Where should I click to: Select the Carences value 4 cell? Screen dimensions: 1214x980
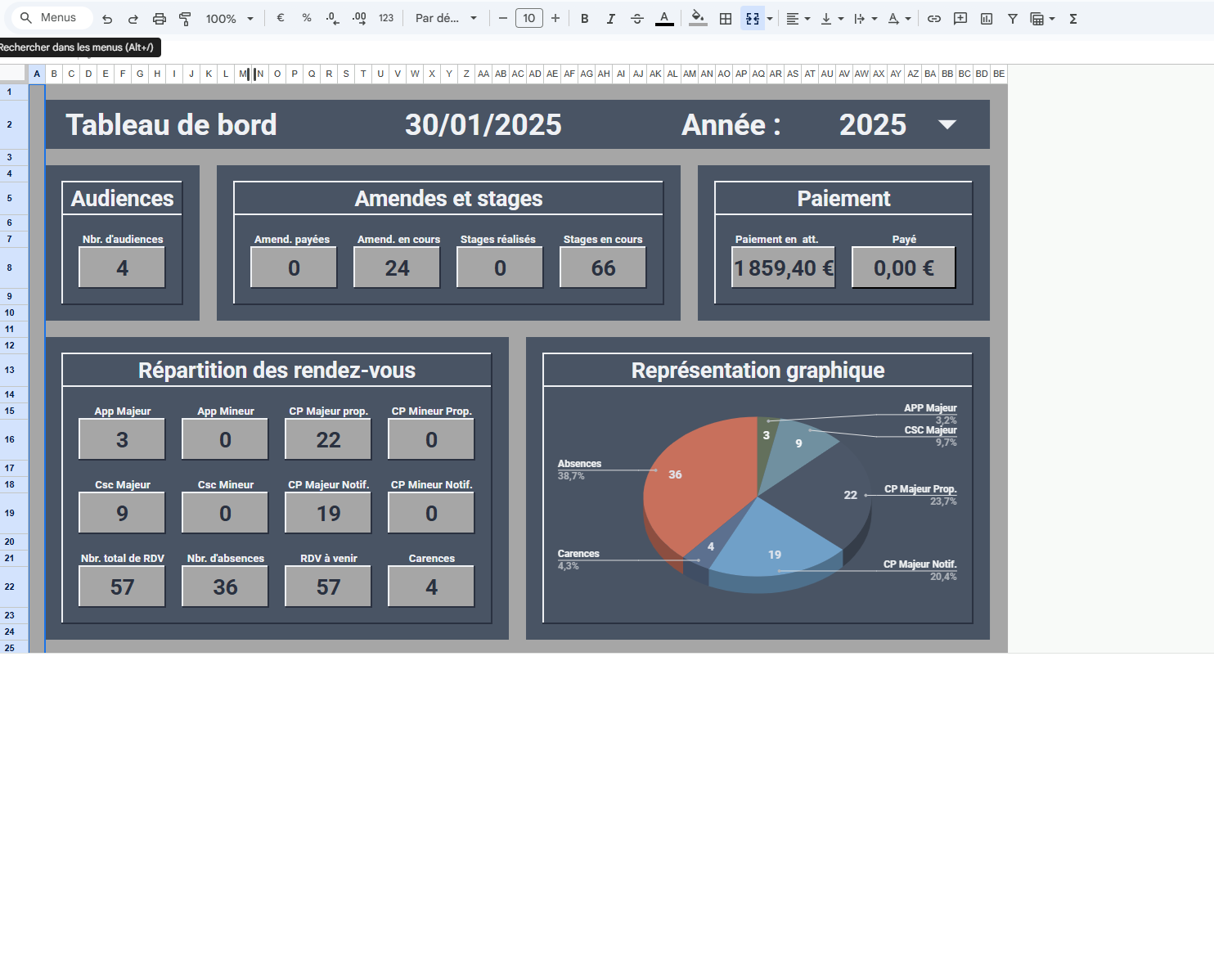[431, 587]
